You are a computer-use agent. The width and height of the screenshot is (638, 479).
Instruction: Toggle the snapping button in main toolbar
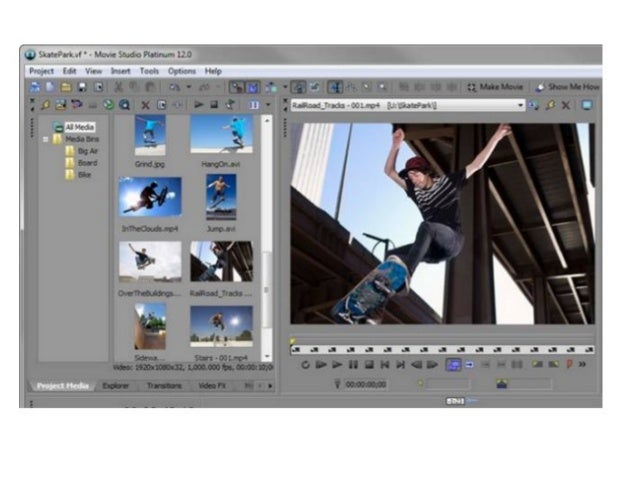pyautogui.click(x=237, y=88)
